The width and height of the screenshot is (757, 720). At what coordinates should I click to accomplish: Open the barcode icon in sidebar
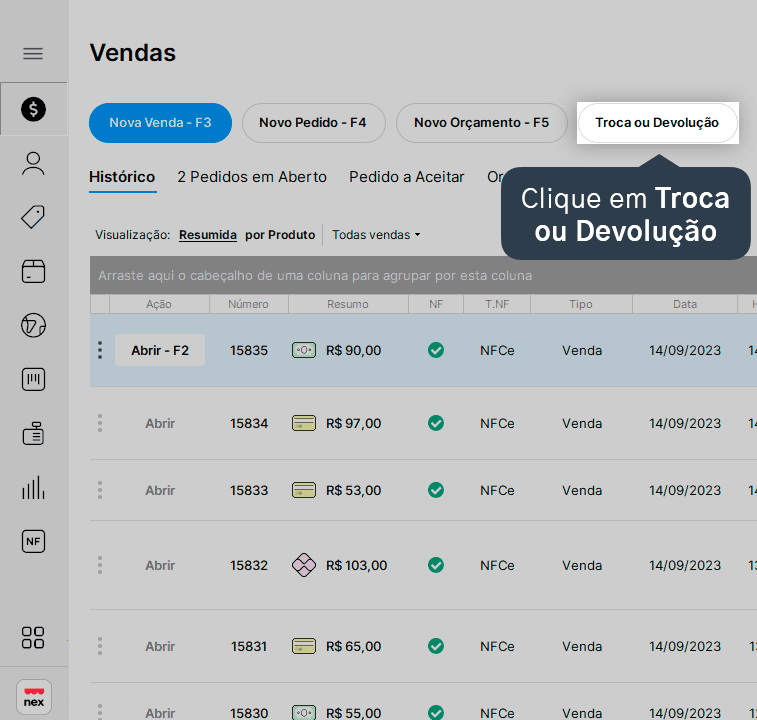click(33, 380)
